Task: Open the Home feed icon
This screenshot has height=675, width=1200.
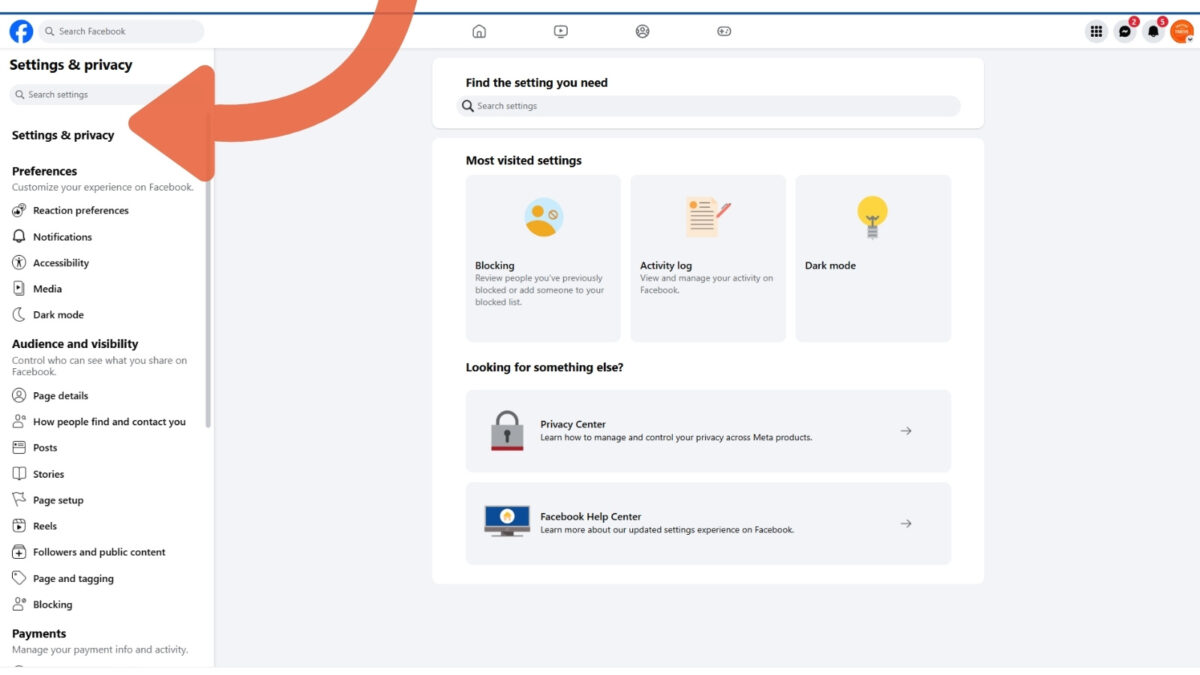Action: coord(479,31)
